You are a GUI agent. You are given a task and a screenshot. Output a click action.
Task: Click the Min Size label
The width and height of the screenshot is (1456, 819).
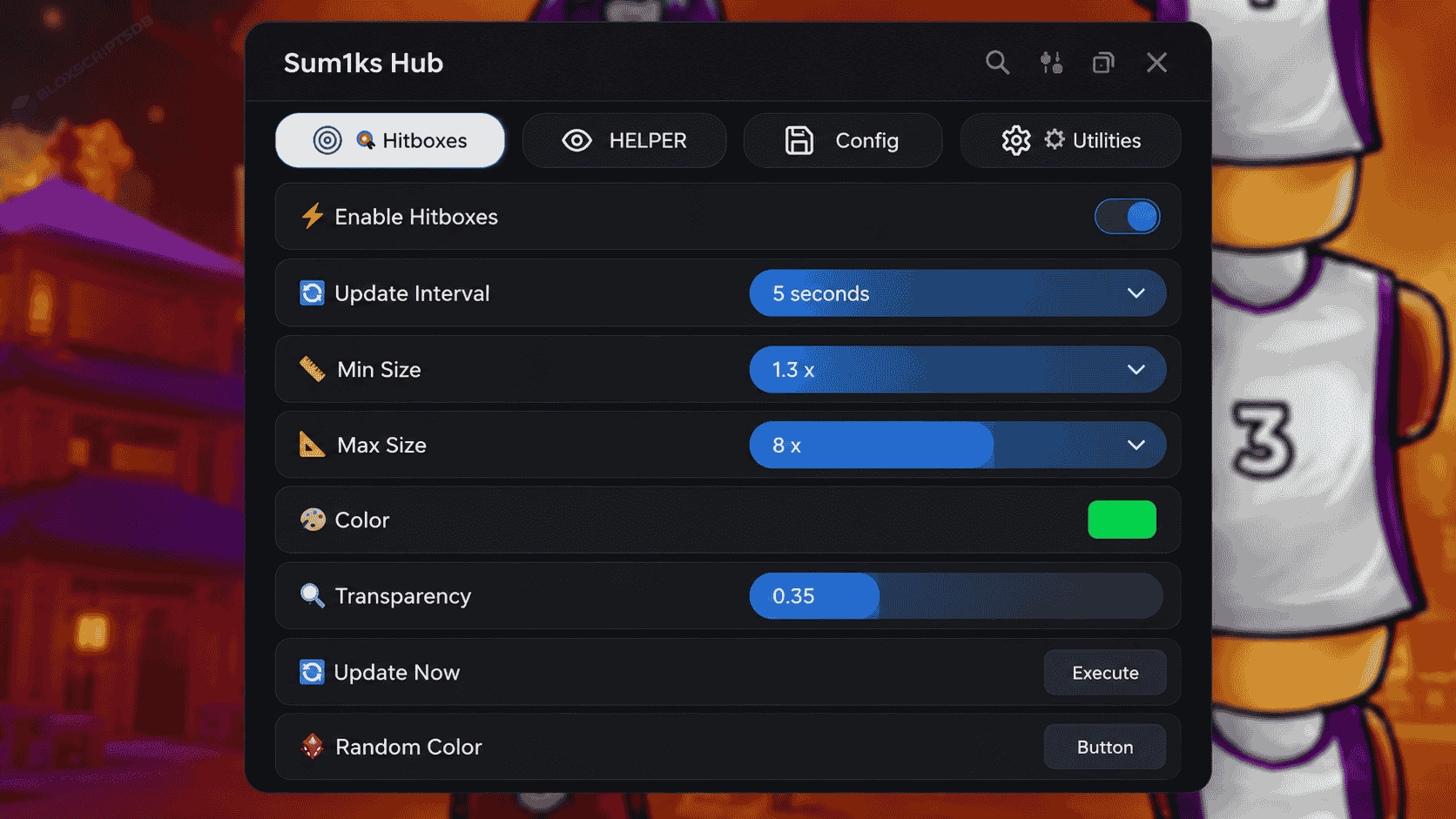(x=379, y=369)
